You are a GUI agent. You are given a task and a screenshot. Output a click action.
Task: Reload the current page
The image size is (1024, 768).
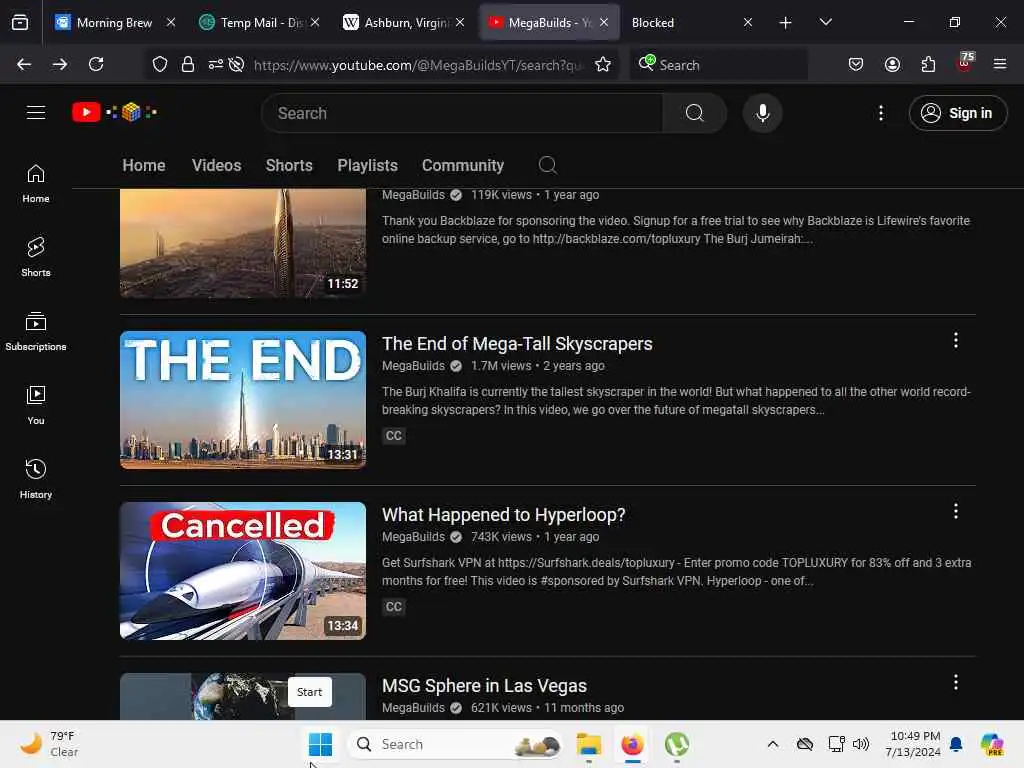[96, 64]
